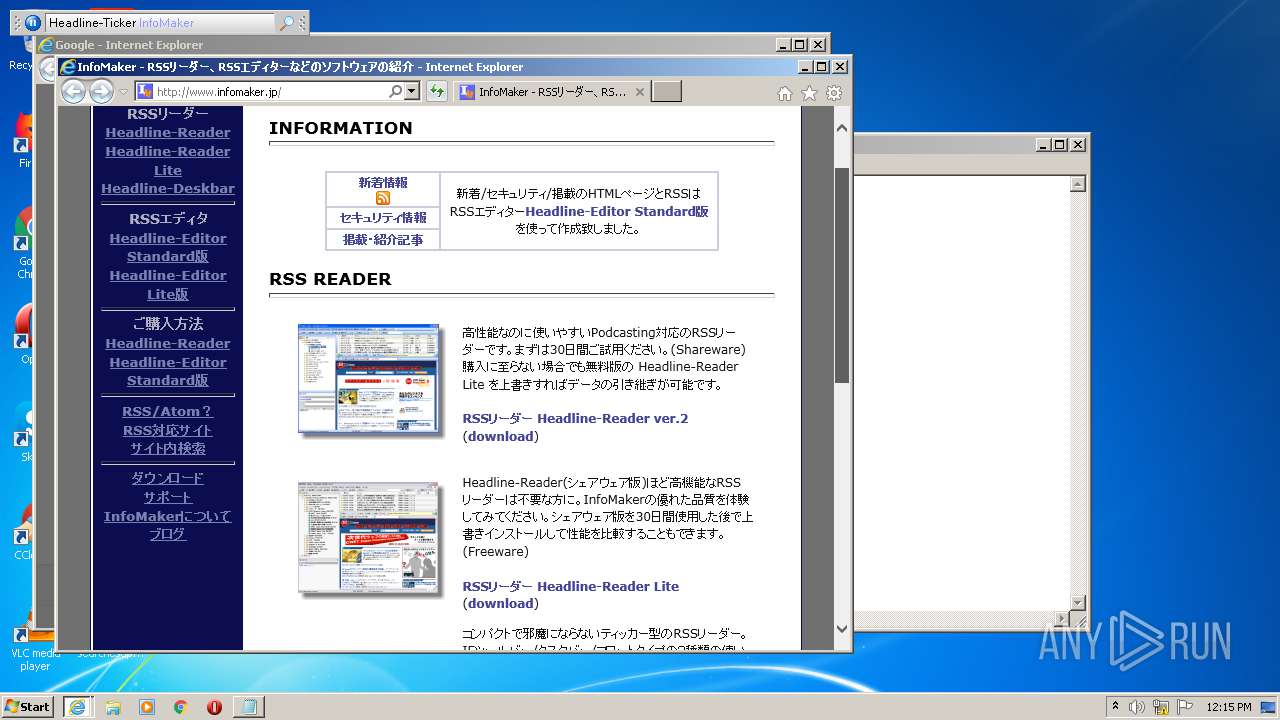
Task: Follow Headline-Editor Standard版 link in information box
Action: coord(617,211)
